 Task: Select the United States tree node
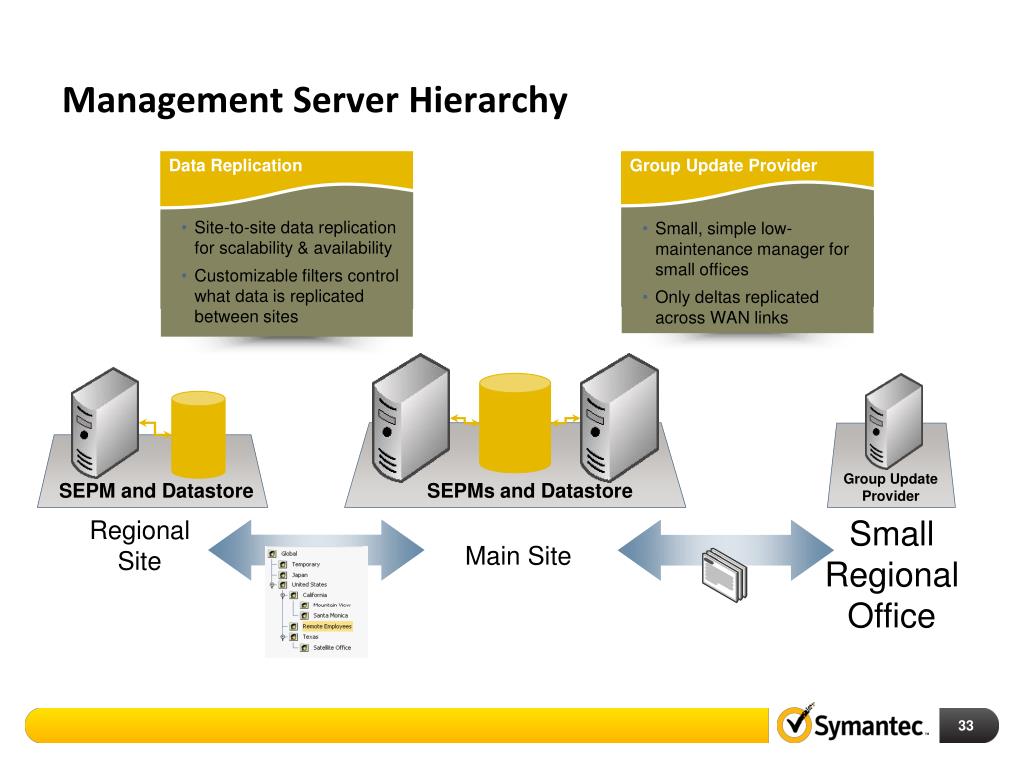[x=303, y=584]
